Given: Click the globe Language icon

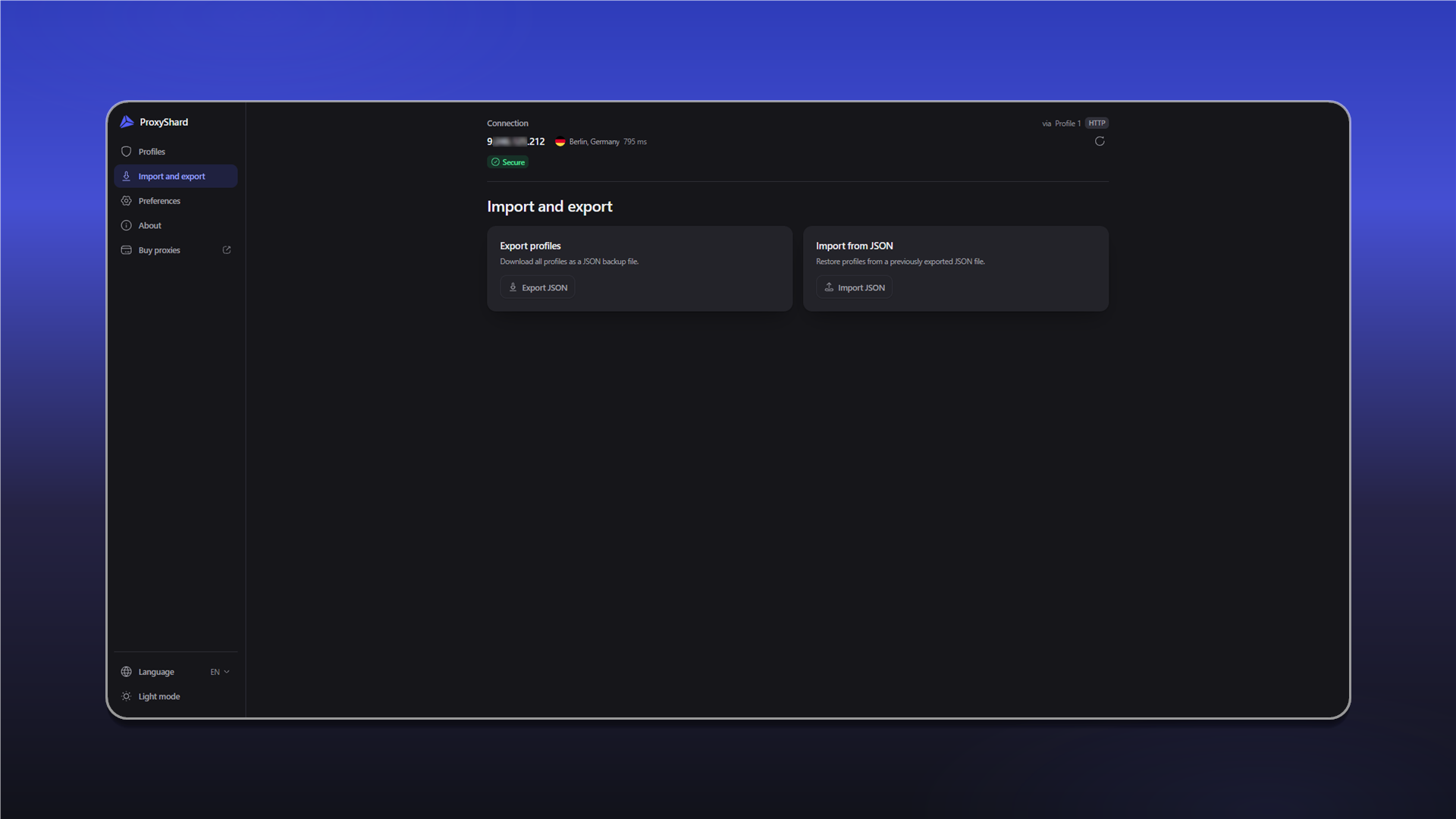Looking at the screenshot, I should click(127, 672).
